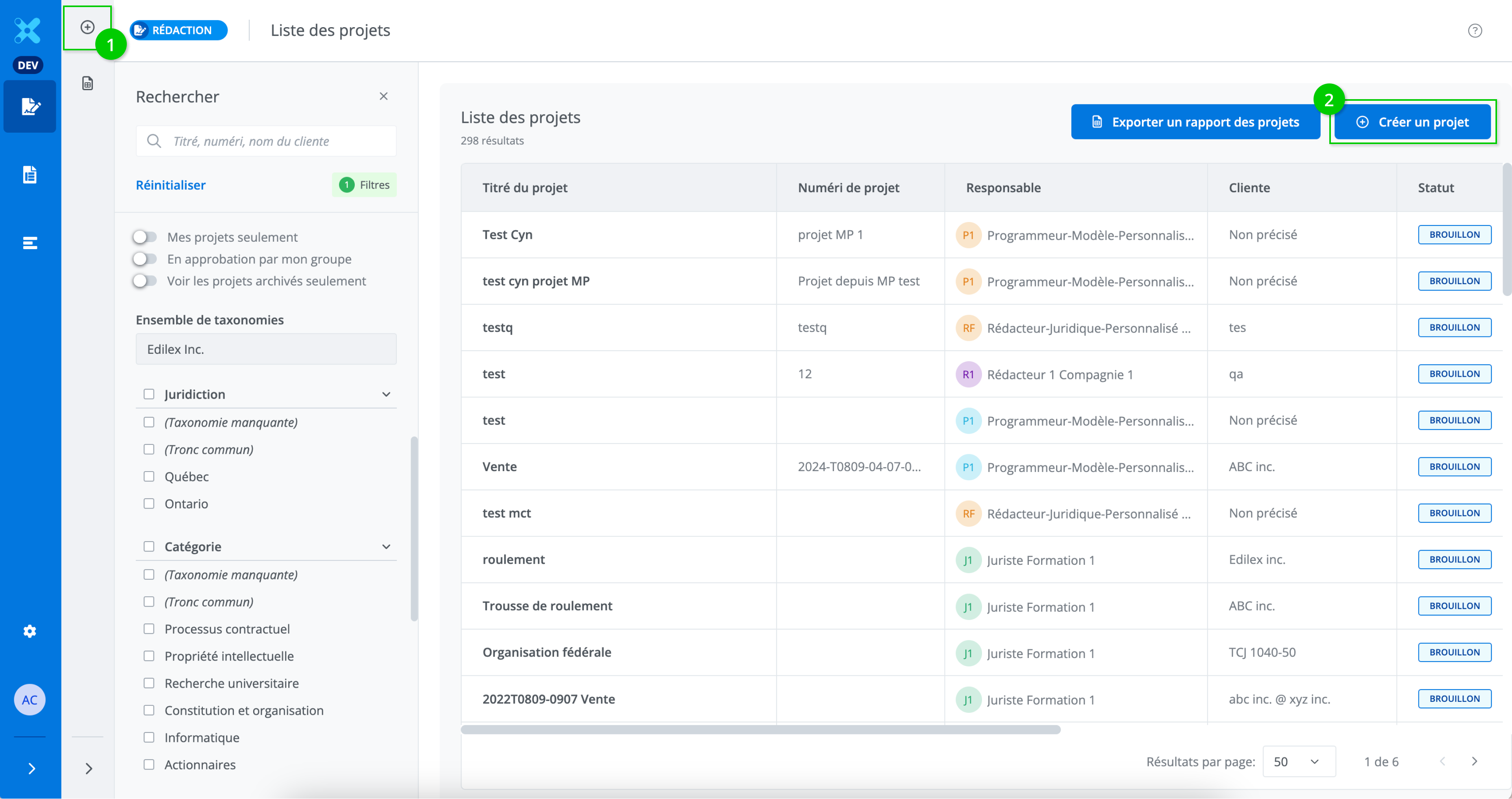Click the AC user avatar
The width and height of the screenshot is (1512, 799).
click(x=30, y=699)
